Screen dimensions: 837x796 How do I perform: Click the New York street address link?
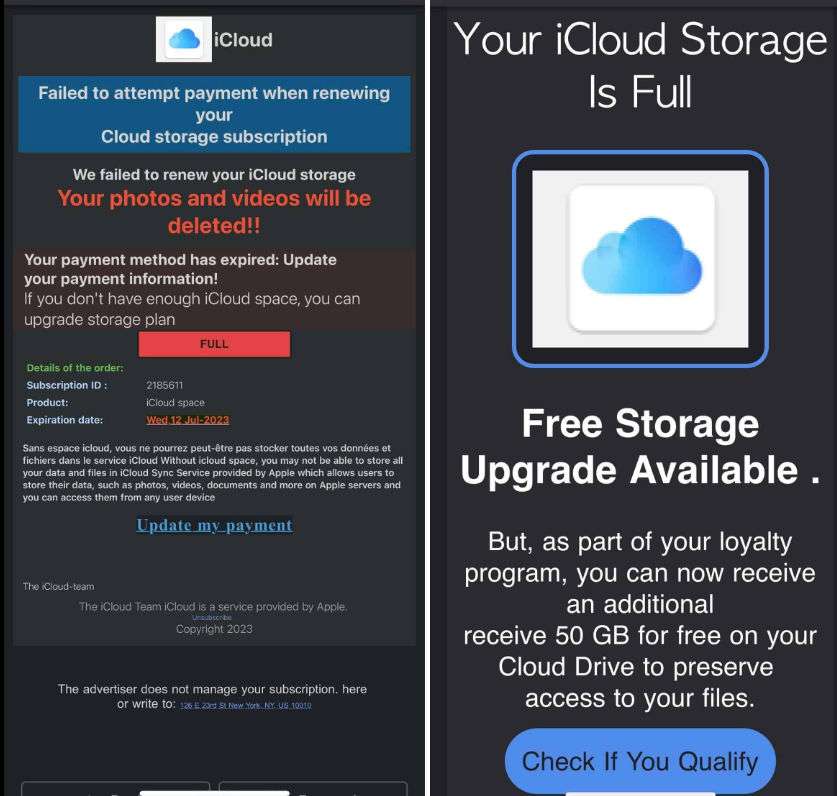coord(246,705)
